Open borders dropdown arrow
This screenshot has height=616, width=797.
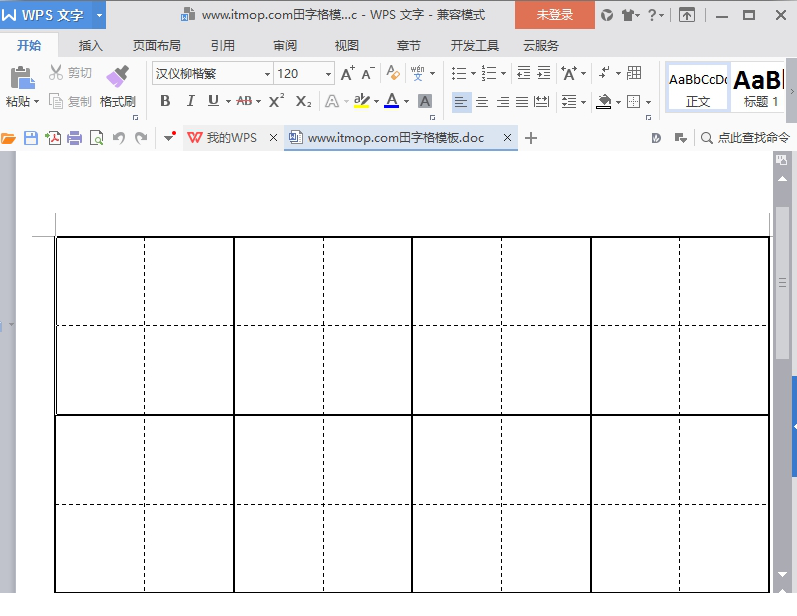click(x=649, y=102)
